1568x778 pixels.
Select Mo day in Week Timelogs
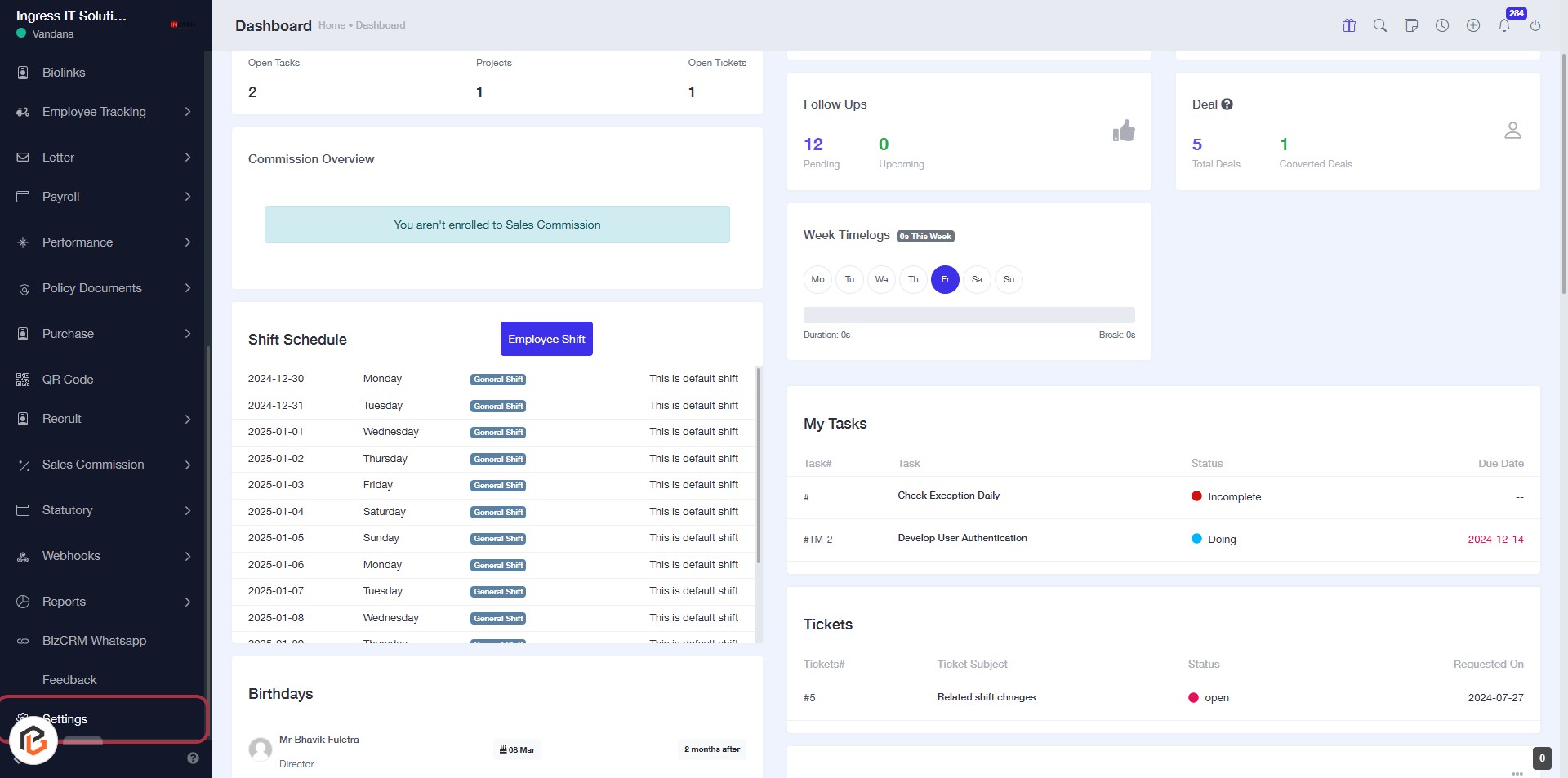point(817,279)
